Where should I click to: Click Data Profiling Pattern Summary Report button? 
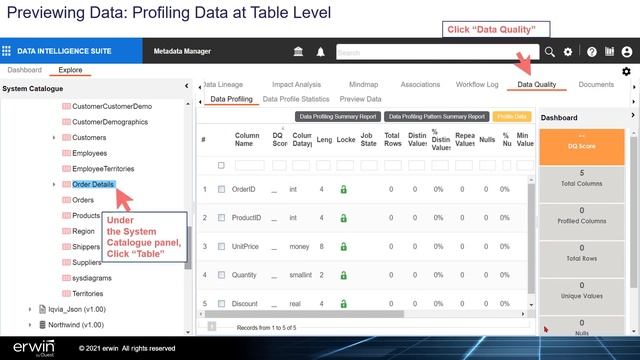(x=437, y=117)
